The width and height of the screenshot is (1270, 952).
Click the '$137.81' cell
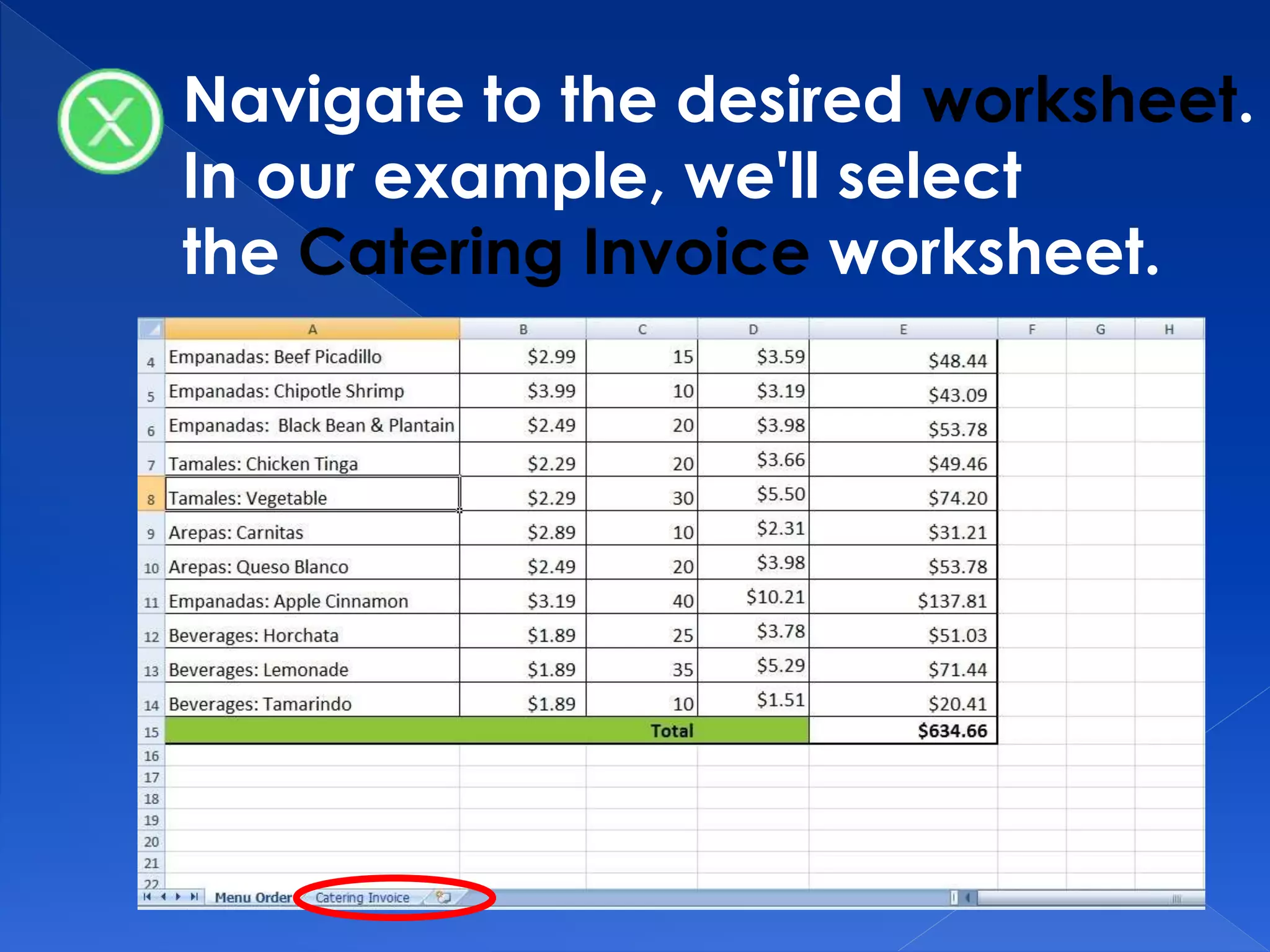(904, 597)
